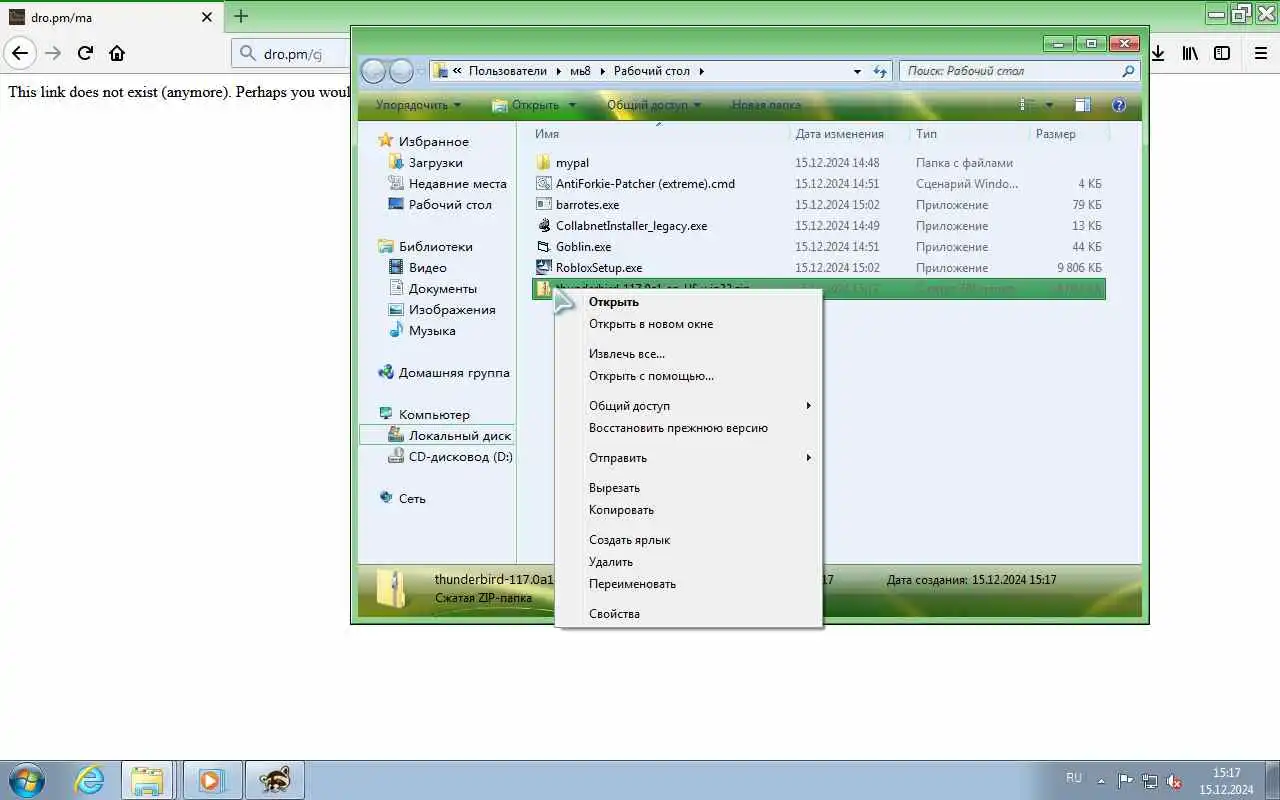Select the mypal folder
Screen dimensions: 1280x800
pyautogui.click(x=572, y=163)
